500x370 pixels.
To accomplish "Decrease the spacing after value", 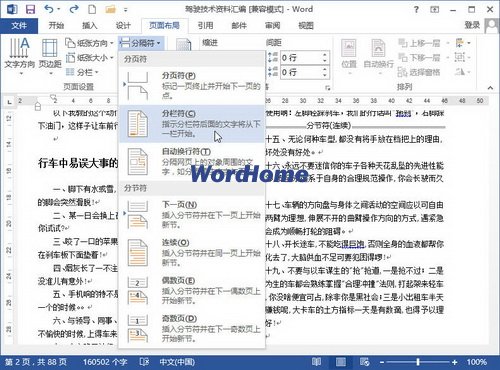I will 325,76.
